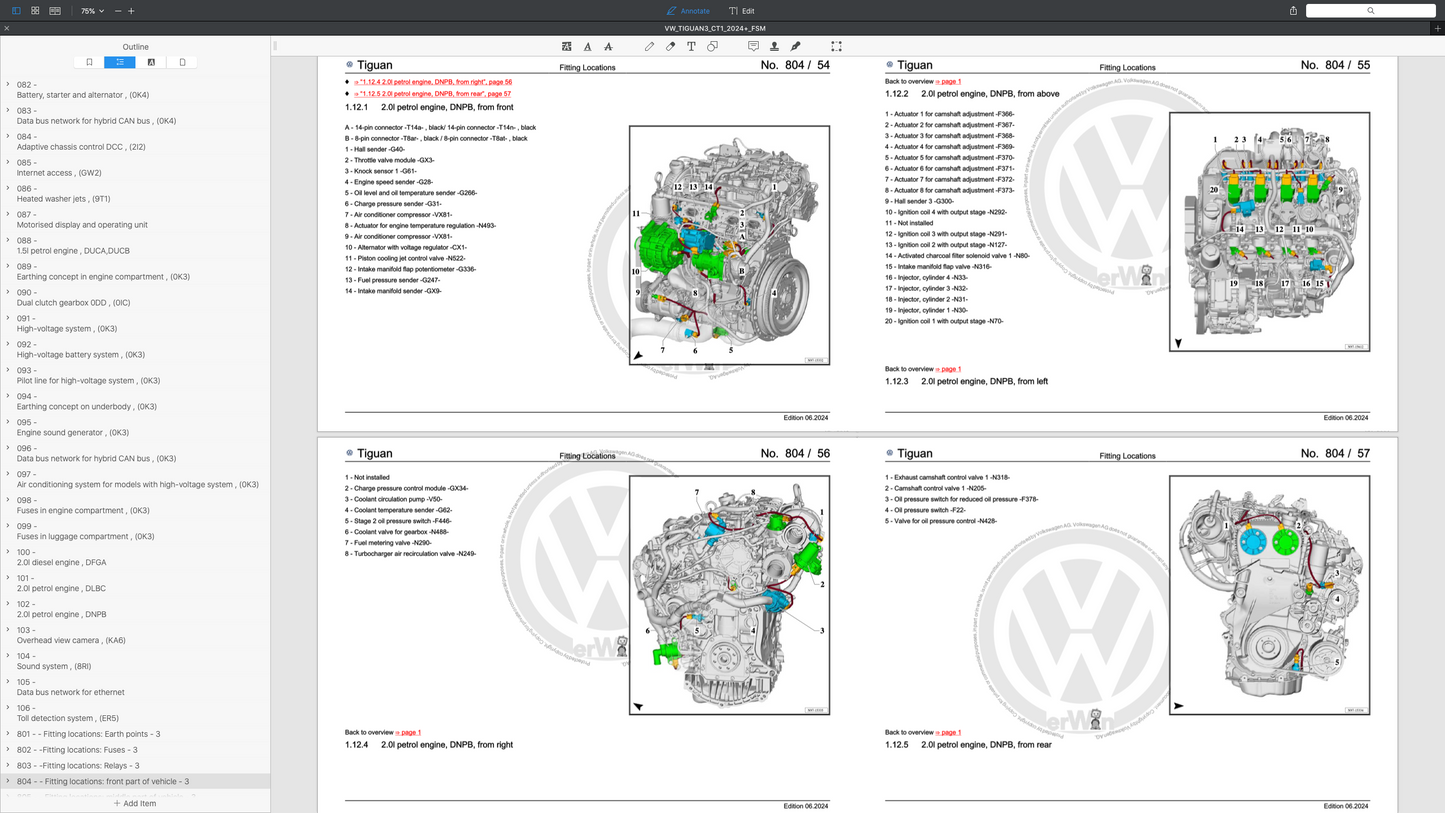
Task: Select the signature pen tool
Action: click(795, 46)
